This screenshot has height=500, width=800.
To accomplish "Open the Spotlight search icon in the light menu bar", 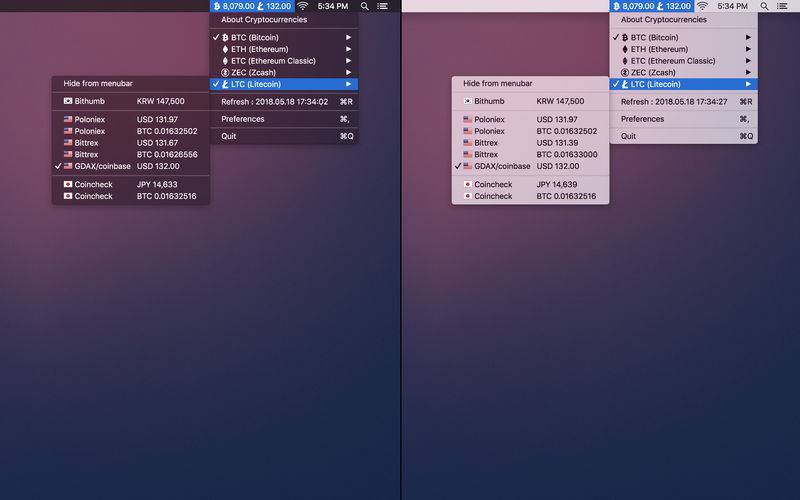I will click(764, 6).
